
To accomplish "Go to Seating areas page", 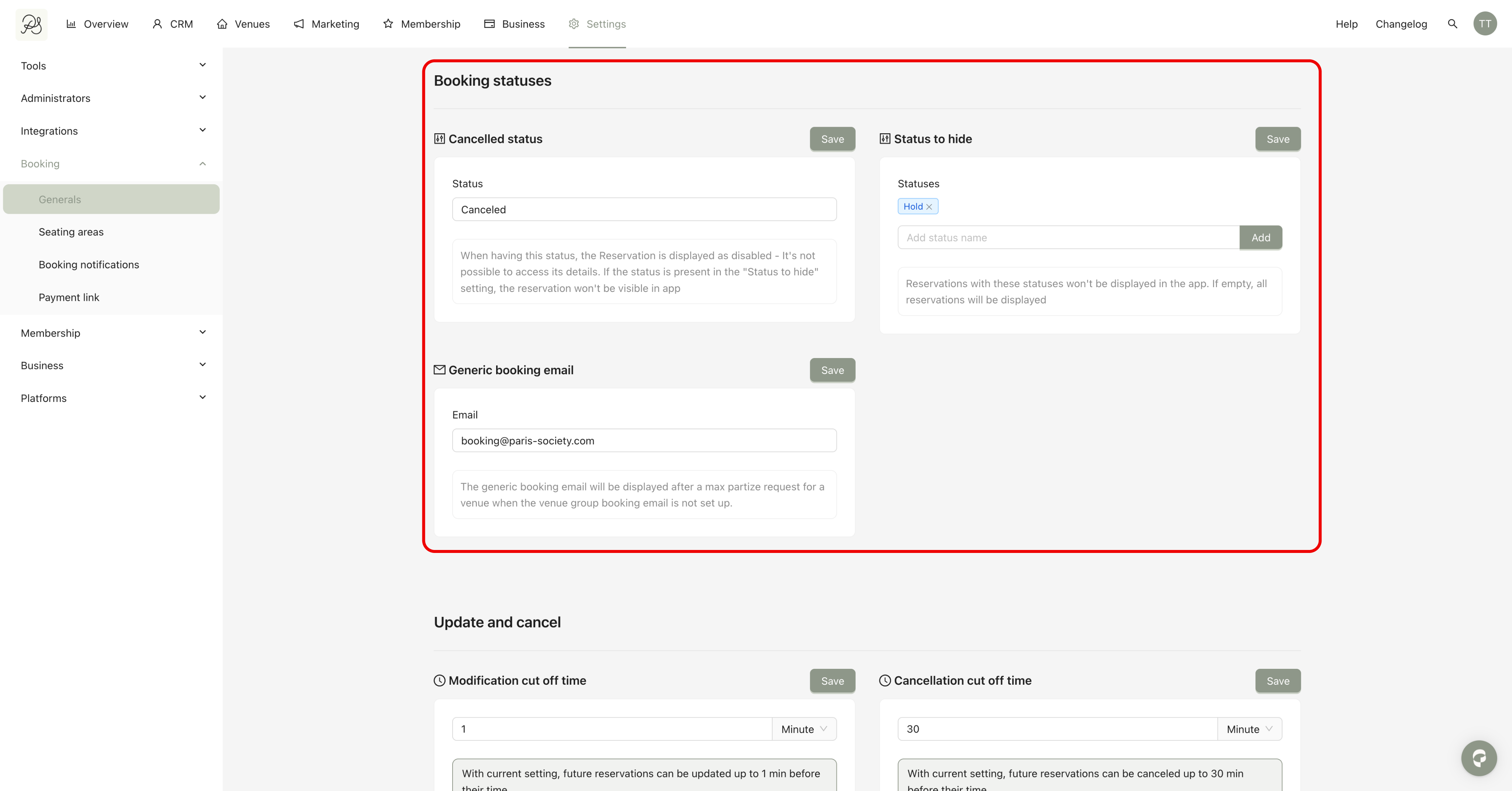I will click(71, 232).
